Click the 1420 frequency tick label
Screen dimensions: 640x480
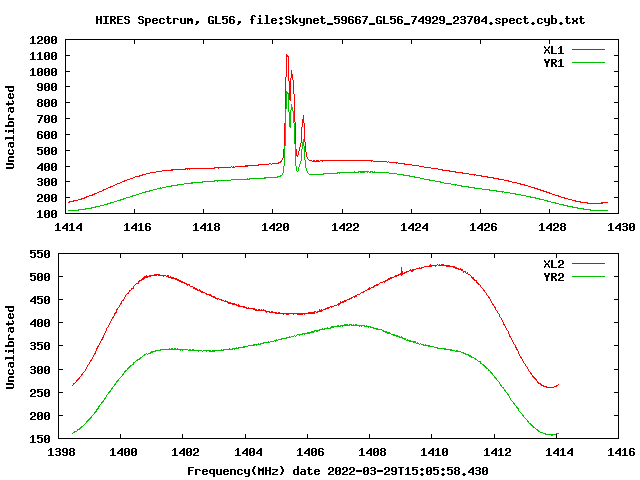(x=275, y=227)
